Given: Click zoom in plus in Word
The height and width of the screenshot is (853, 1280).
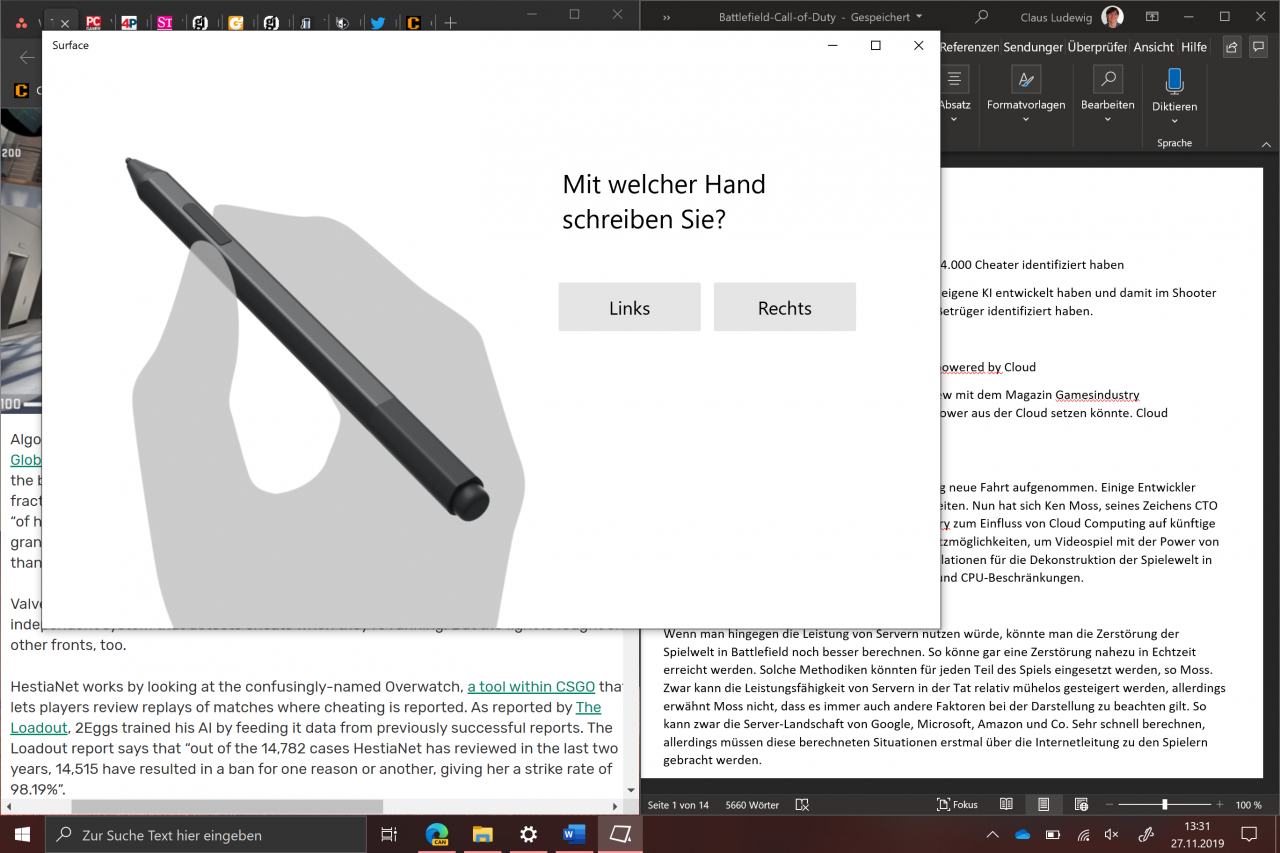Looking at the screenshot, I should pyautogui.click(x=1220, y=805).
